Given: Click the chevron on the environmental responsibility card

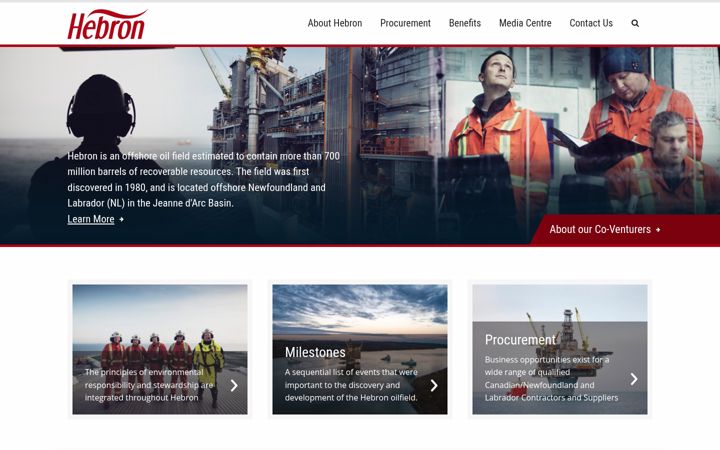Looking at the screenshot, I should point(234,385).
